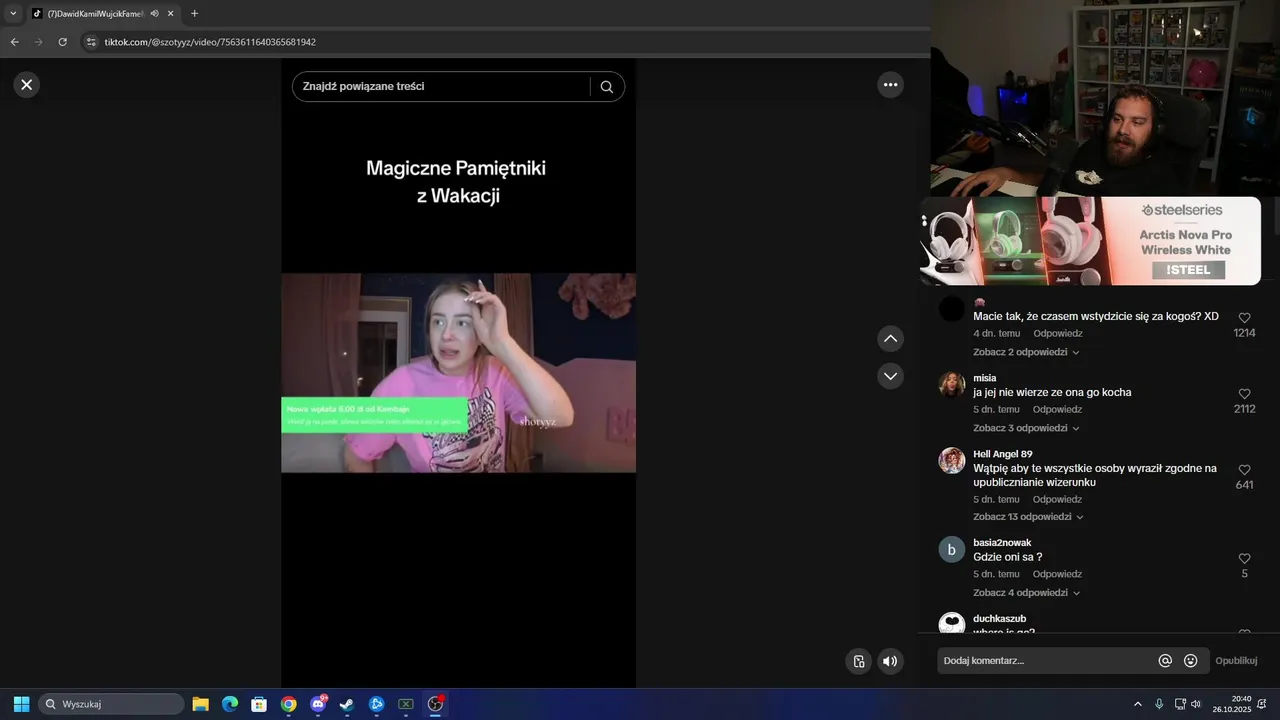Click the playing TikTok video frame
1280x720 pixels.
458,373
